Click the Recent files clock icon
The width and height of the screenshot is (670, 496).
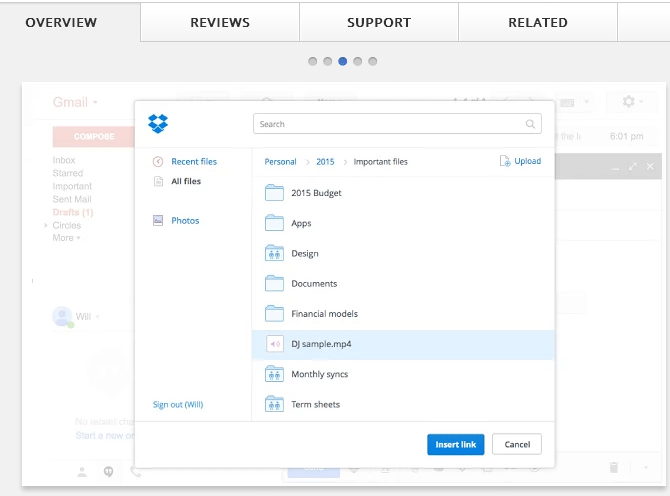[x=158, y=161]
